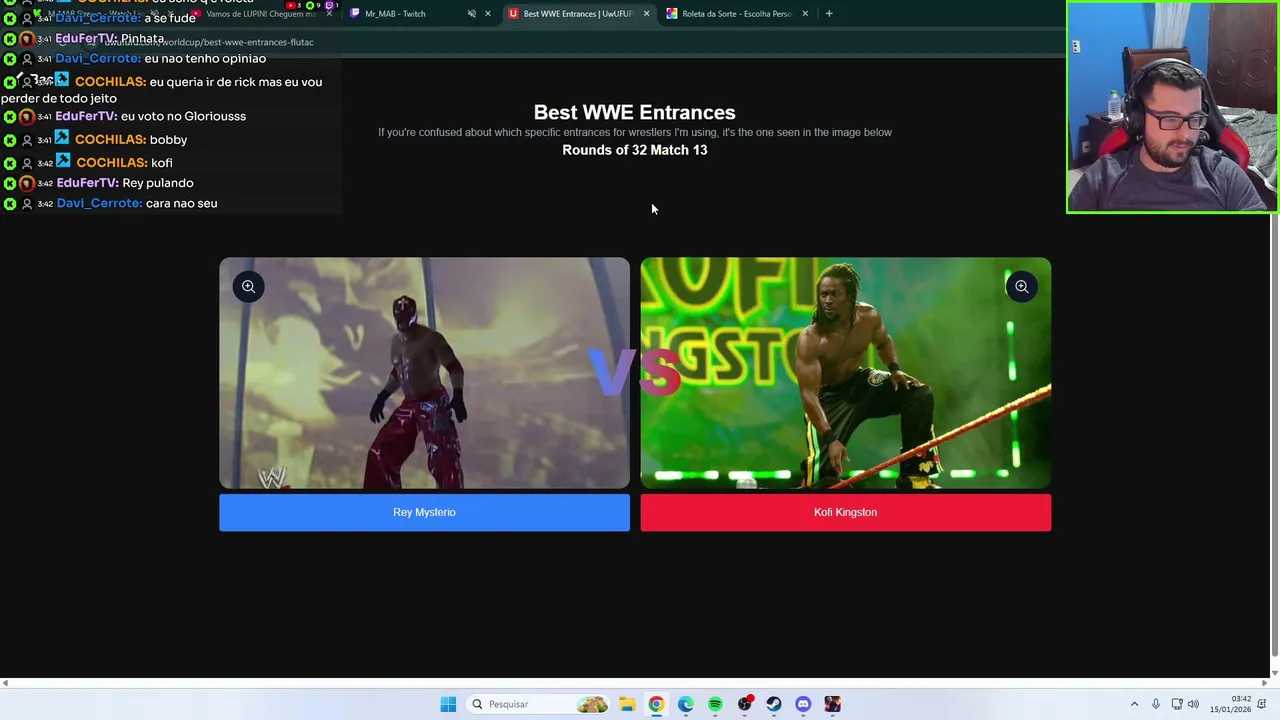Switch to Roleta da Sorte tab
The image size is (1280, 720).
[x=737, y=14]
